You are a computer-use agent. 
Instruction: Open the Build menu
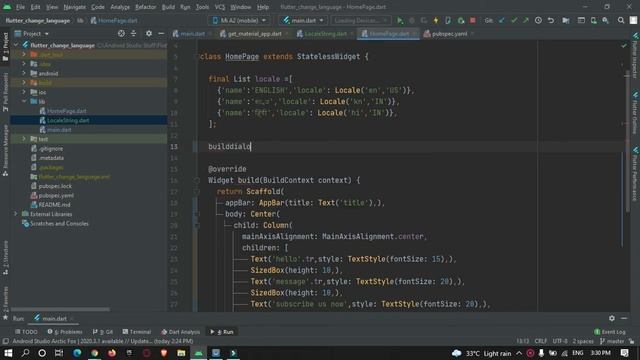pos(168,7)
